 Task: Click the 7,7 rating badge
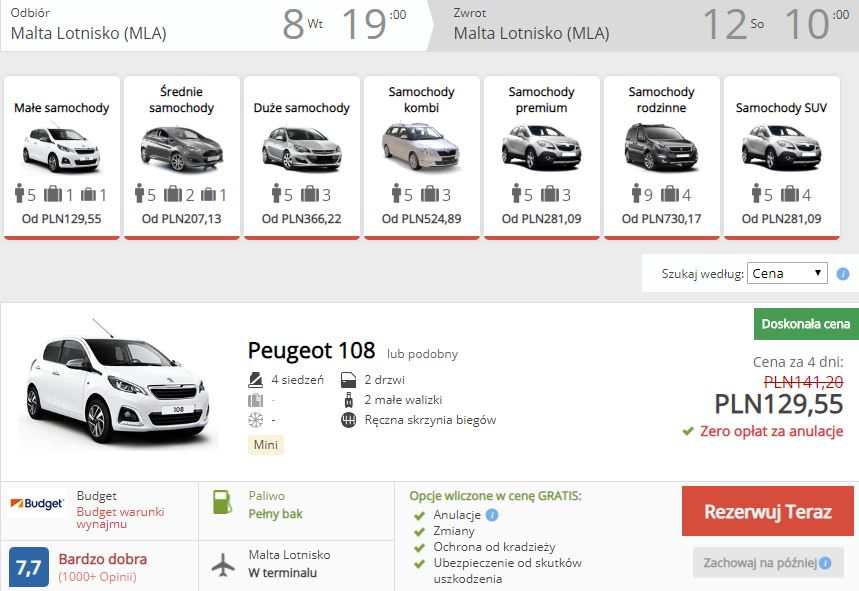(28, 567)
